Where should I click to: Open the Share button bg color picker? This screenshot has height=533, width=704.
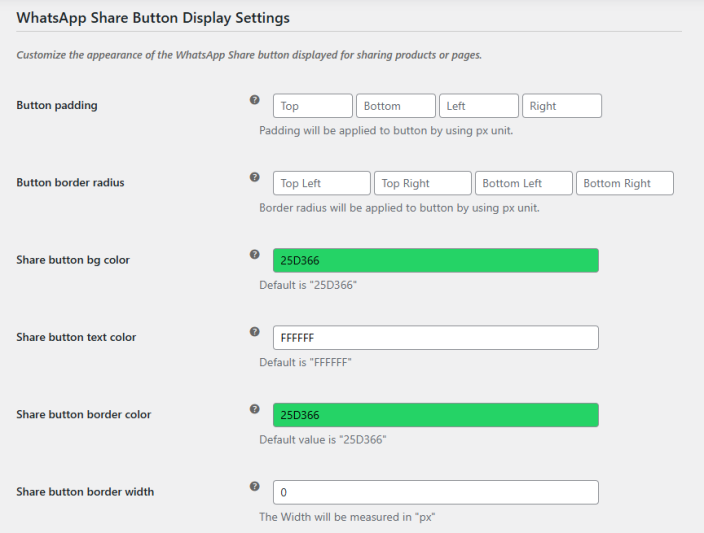pyautogui.click(x=436, y=260)
